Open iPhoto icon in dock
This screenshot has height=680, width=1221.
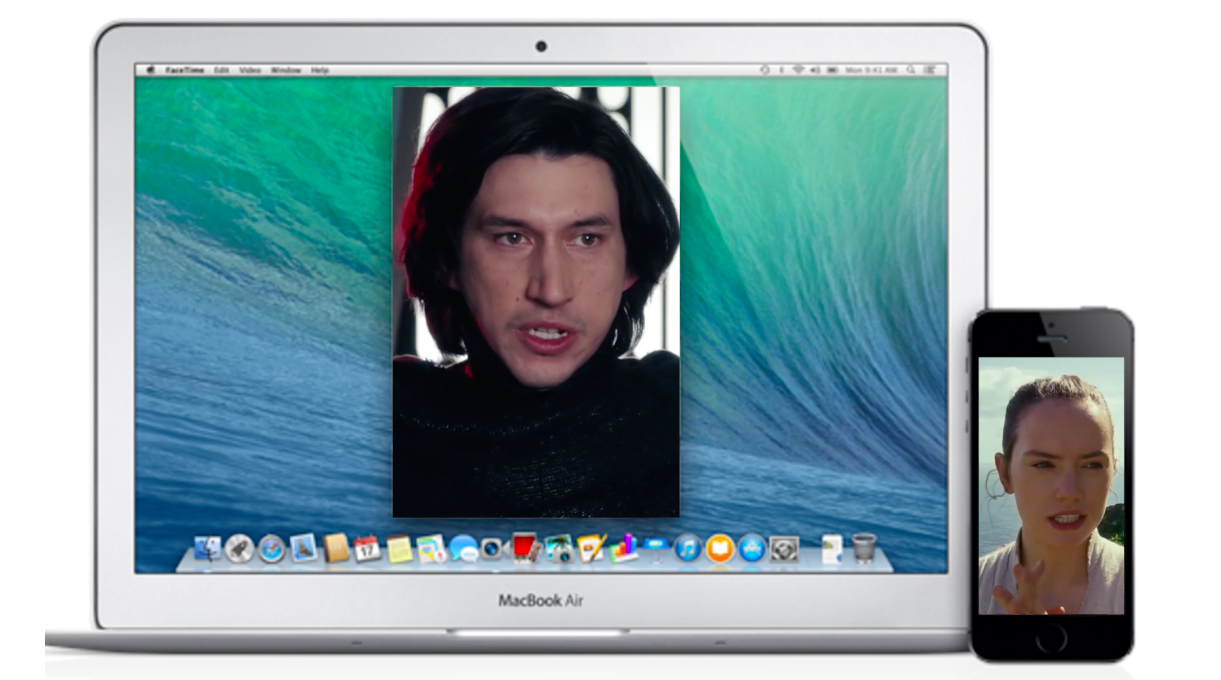click(x=558, y=548)
